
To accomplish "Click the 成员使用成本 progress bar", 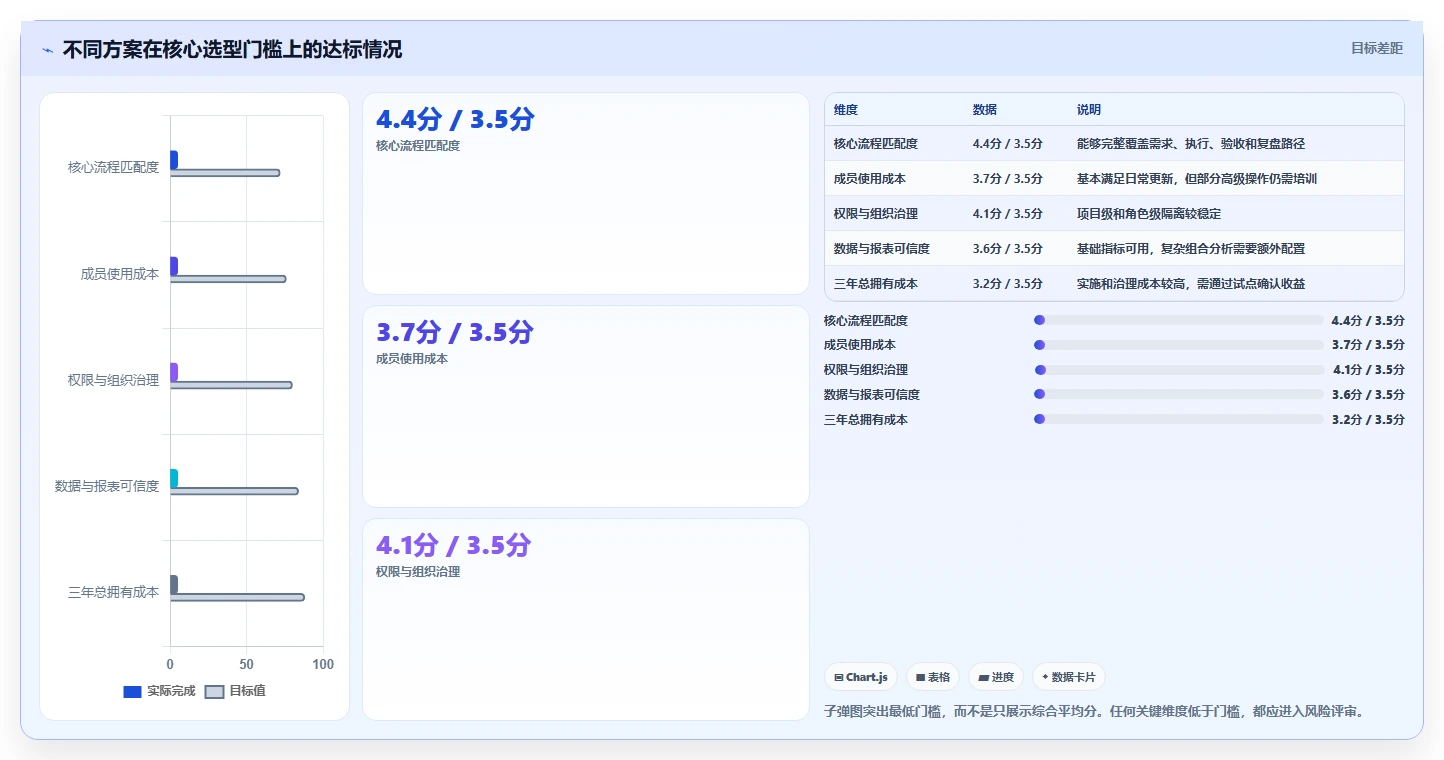I will coord(1179,345).
